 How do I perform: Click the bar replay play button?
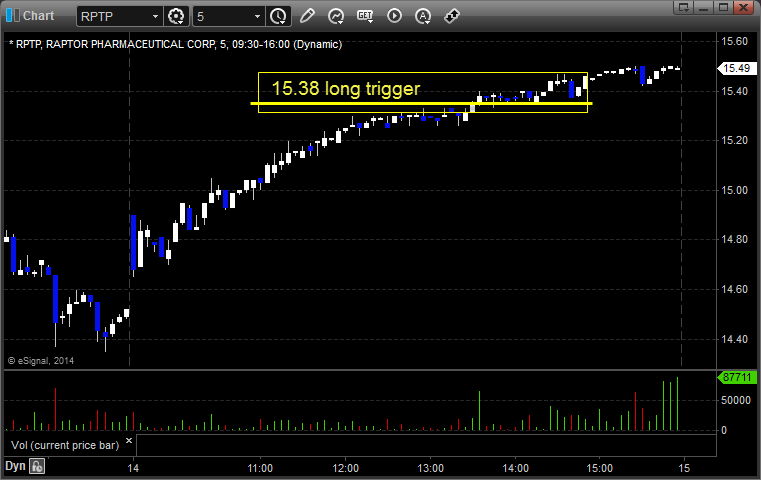[394, 16]
